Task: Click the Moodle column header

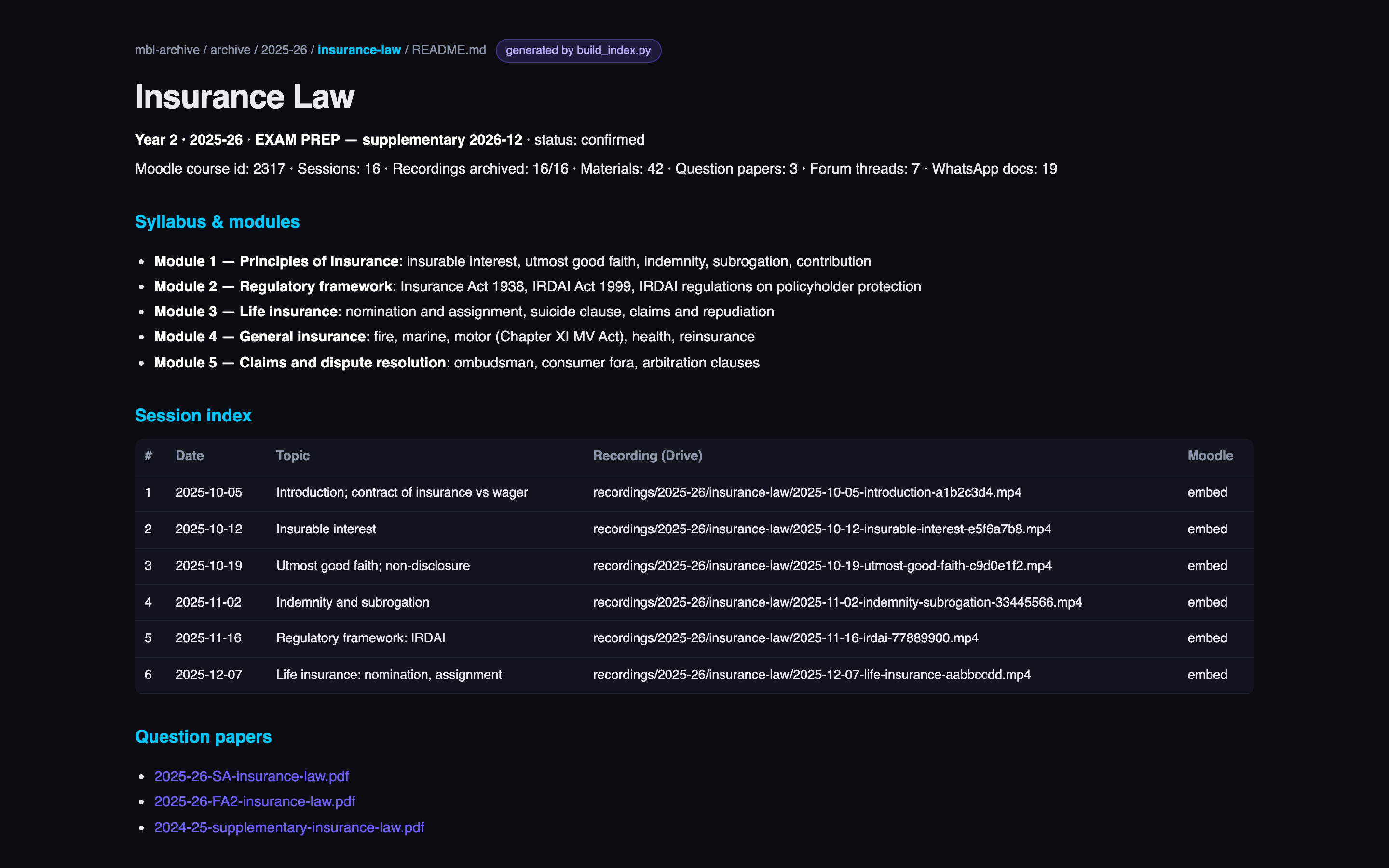Action: click(x=1210, y=456)
